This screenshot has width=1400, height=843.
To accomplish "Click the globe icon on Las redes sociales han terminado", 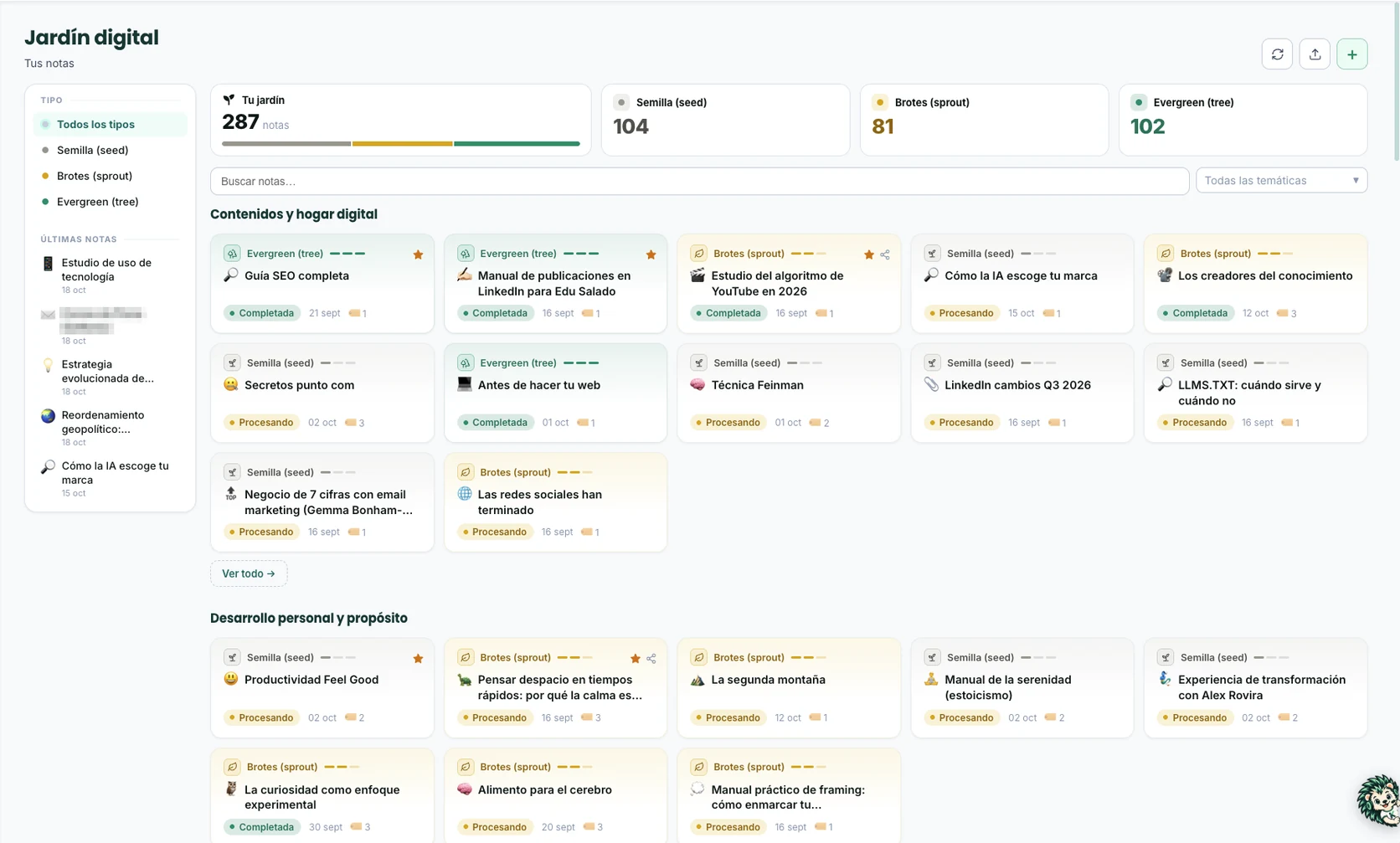I will pyautogui.click(x=465, y=494).
